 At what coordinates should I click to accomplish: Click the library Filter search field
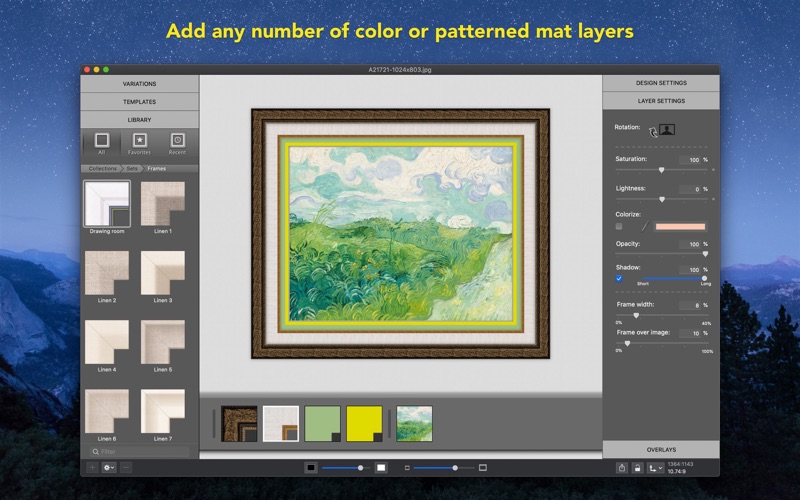pyautogui.click(x=139, y=452)
